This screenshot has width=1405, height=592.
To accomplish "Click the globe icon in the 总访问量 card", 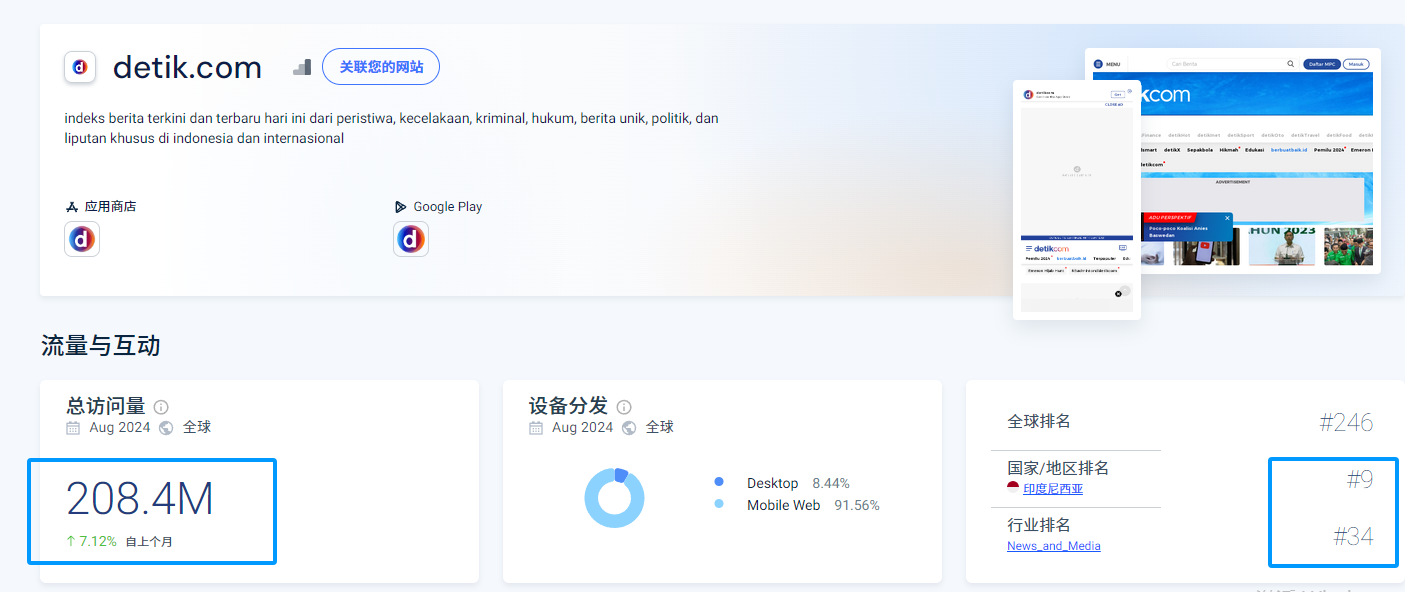I will (166, 428).
